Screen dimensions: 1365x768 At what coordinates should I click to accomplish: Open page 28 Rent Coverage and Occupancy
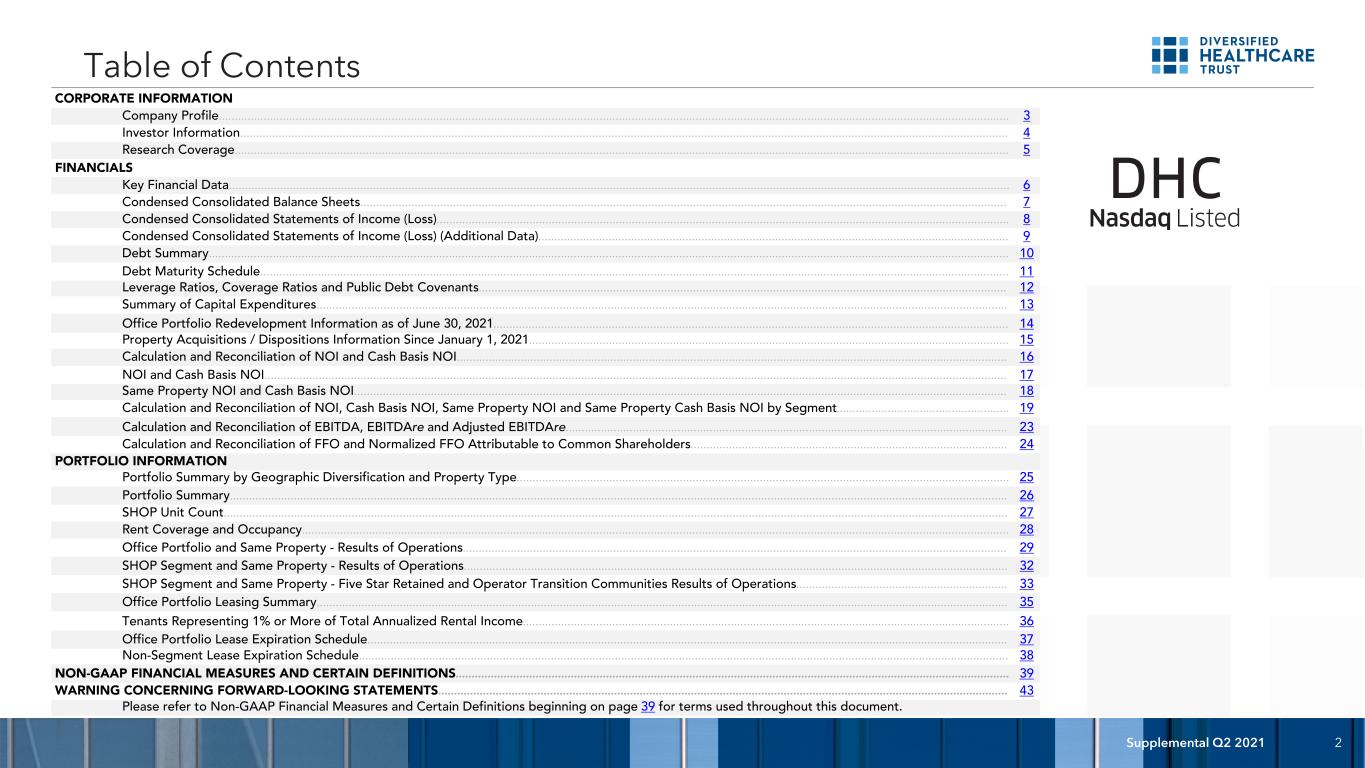tap(1027, 529)
